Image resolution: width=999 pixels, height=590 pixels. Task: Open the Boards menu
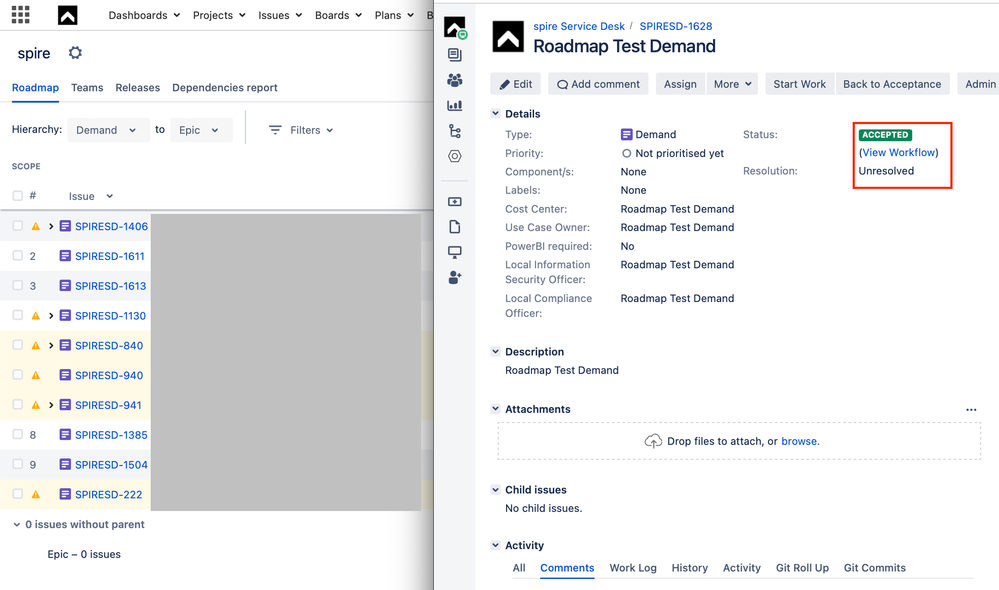[338, 15]
